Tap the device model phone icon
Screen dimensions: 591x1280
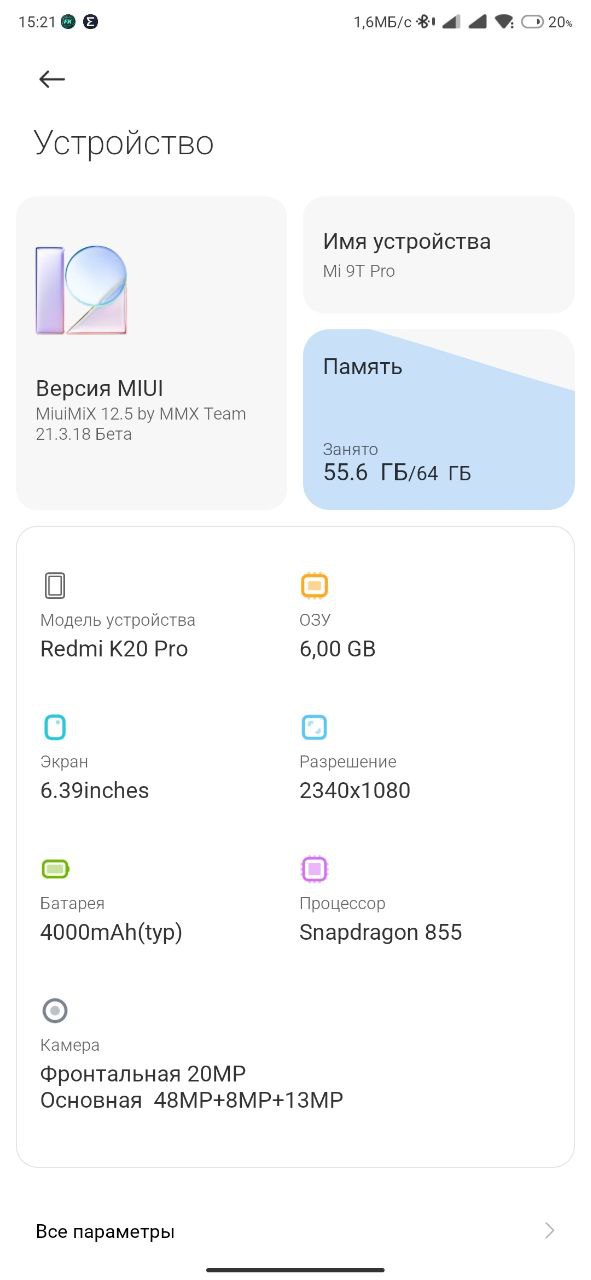pyautogui.click(x=55, y=585)
